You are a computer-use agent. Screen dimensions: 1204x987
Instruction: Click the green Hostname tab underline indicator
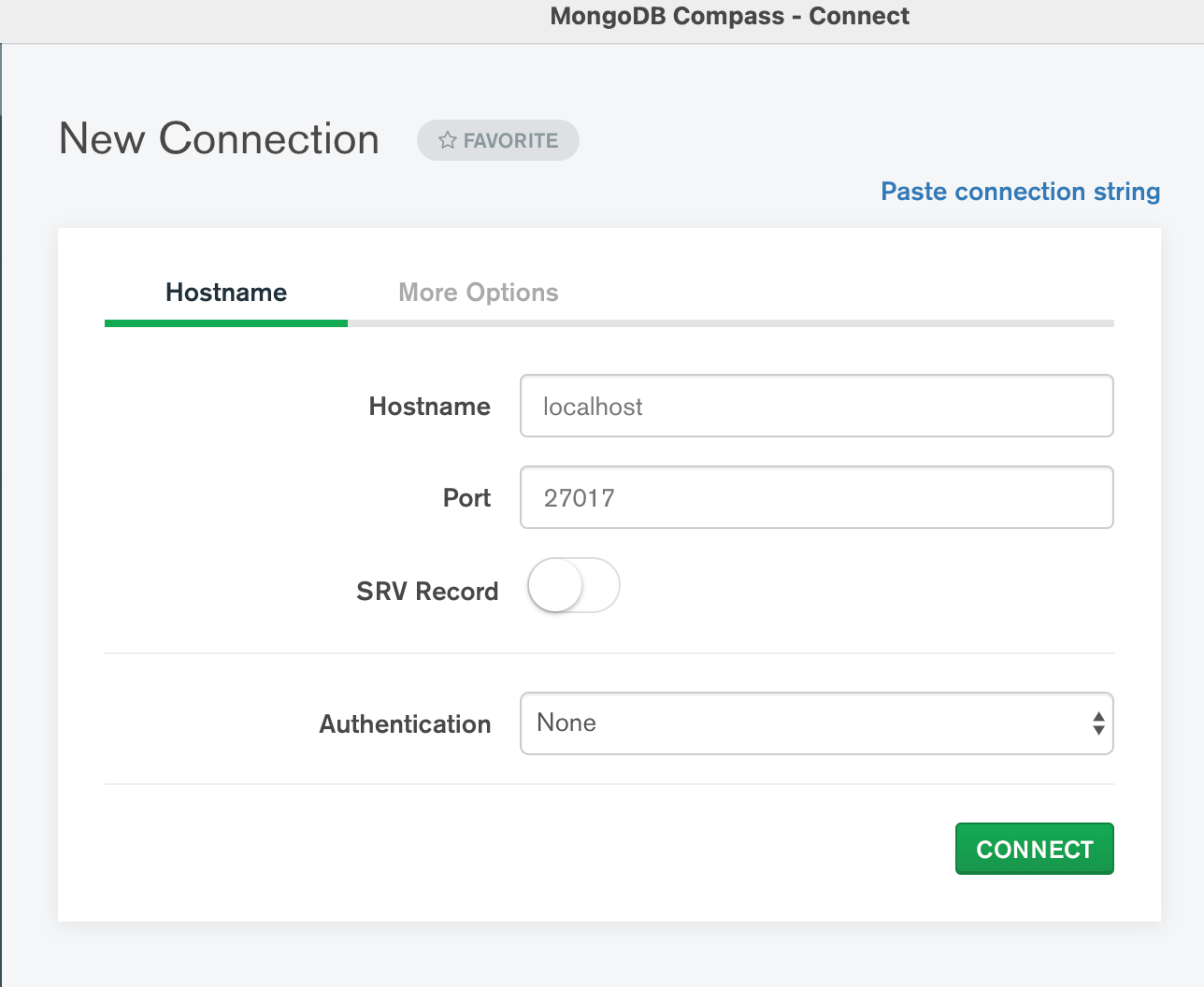pos(225,322)
